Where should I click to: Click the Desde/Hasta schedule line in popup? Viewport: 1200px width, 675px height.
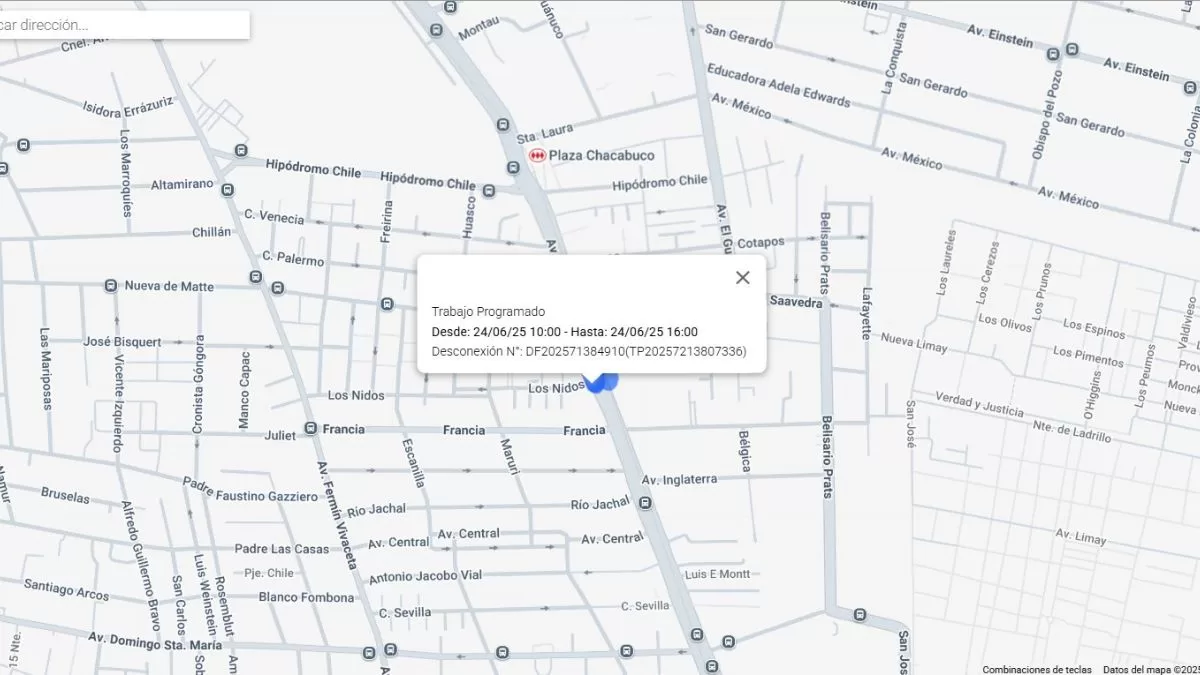pyautogui.click(x=564, y=332)
